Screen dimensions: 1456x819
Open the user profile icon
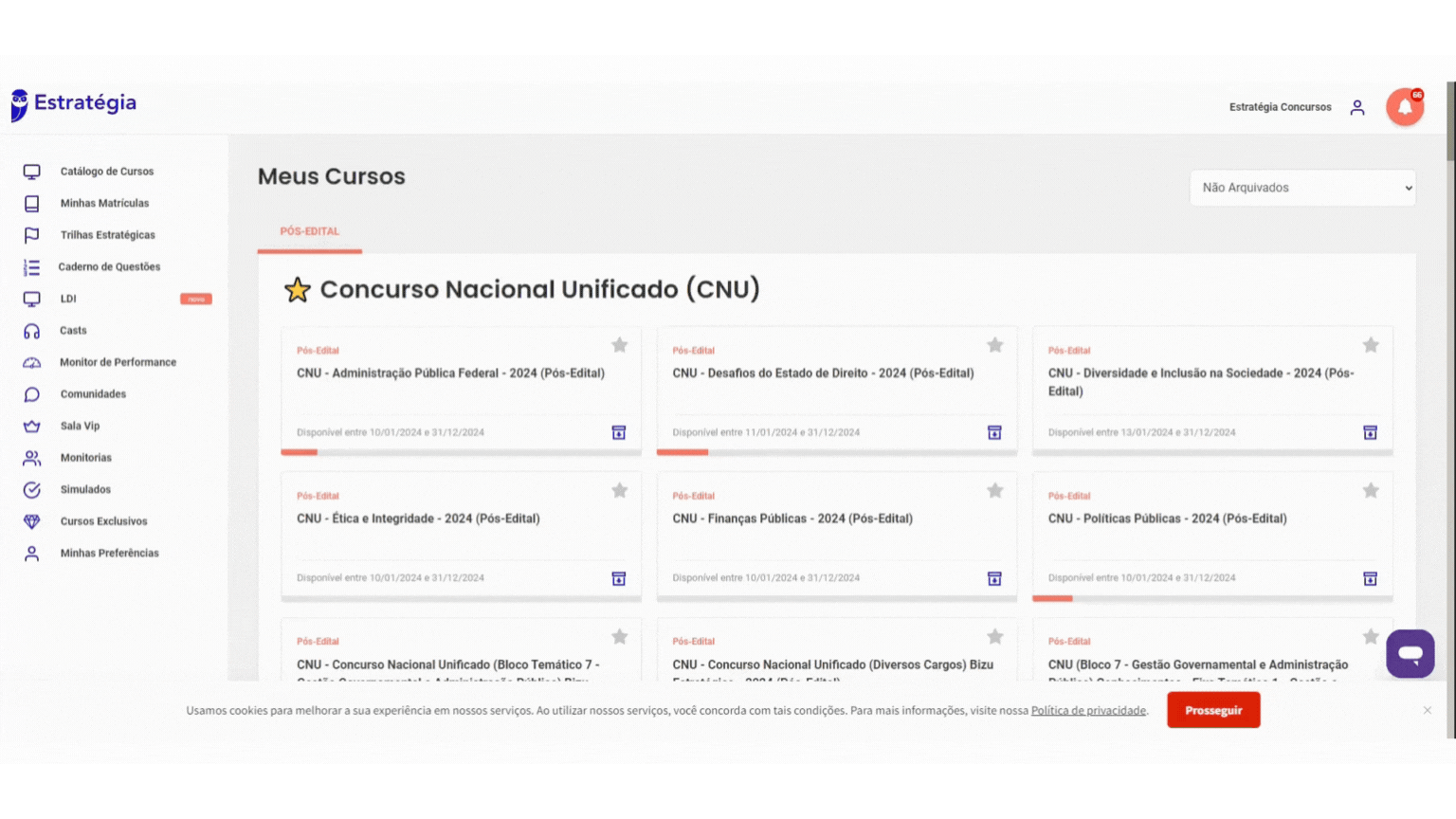(x=1357, y=107)
